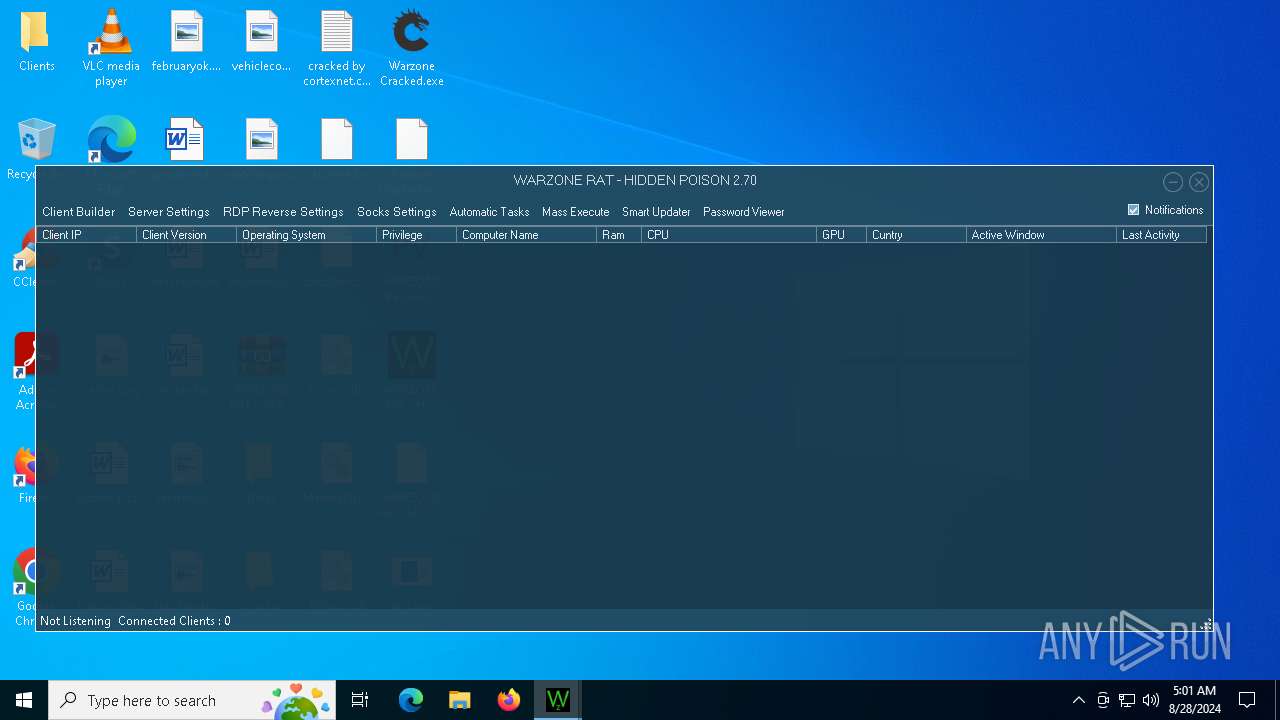Open Server Settings menu
This screenshot has height=720, width=1280.
[x=168, y=212]
